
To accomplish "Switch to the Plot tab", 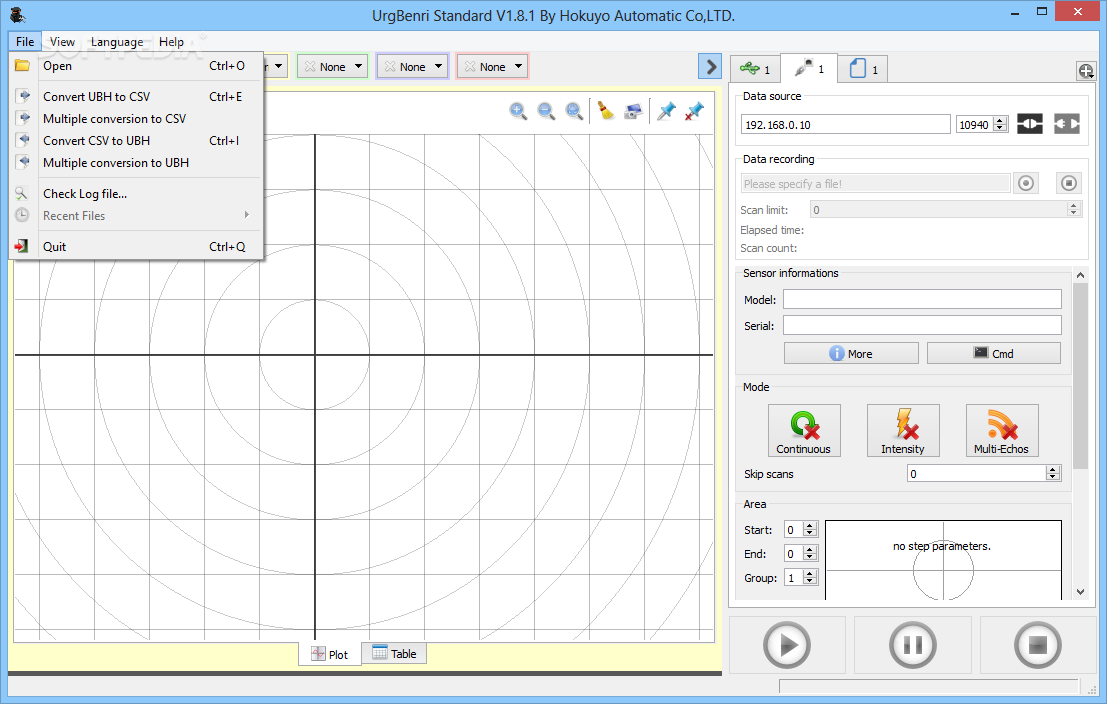I will click(x=330, y=655).
